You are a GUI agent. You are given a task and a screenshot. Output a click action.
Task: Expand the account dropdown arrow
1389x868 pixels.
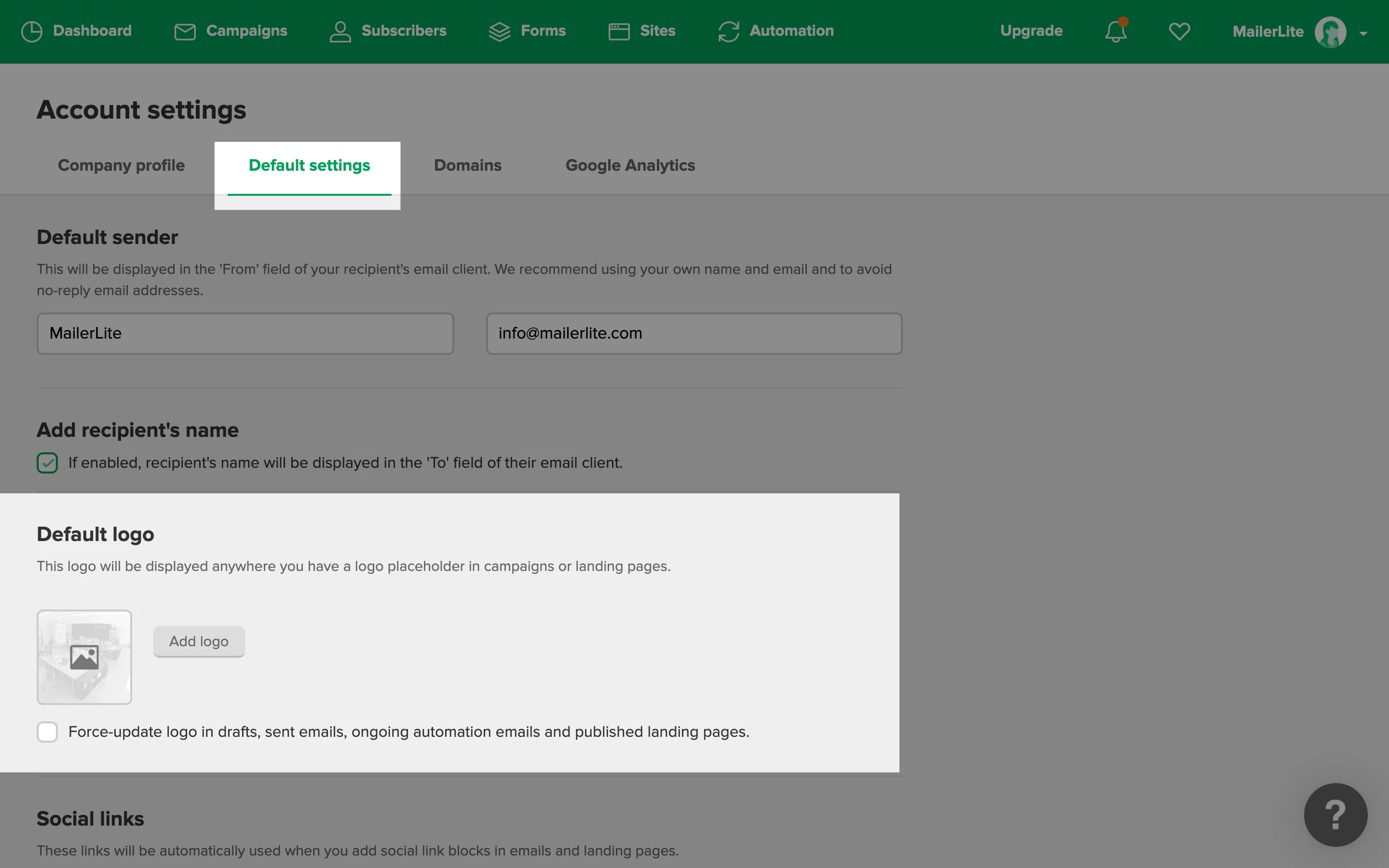coord(1363,34)
